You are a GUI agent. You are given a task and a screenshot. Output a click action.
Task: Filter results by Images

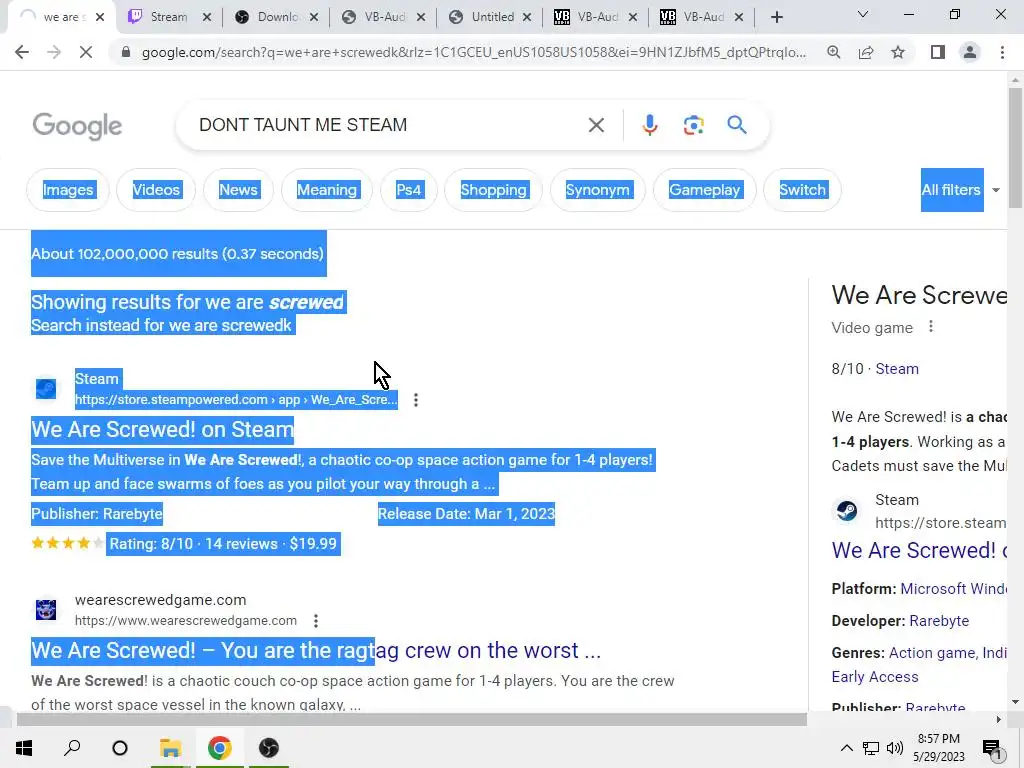click(68, 190)
